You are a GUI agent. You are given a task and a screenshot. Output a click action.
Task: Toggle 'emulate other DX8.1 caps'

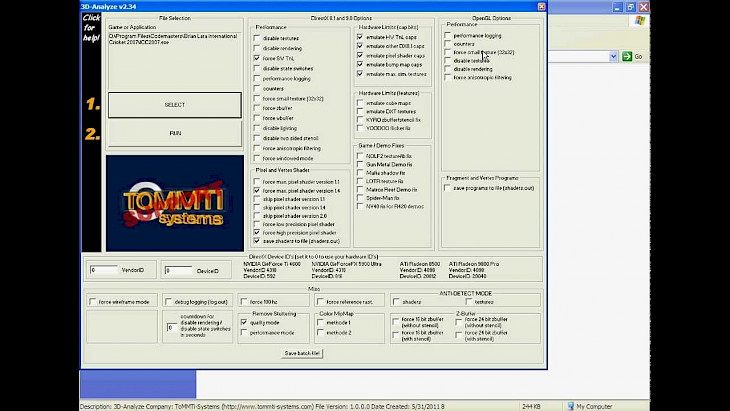360,46
